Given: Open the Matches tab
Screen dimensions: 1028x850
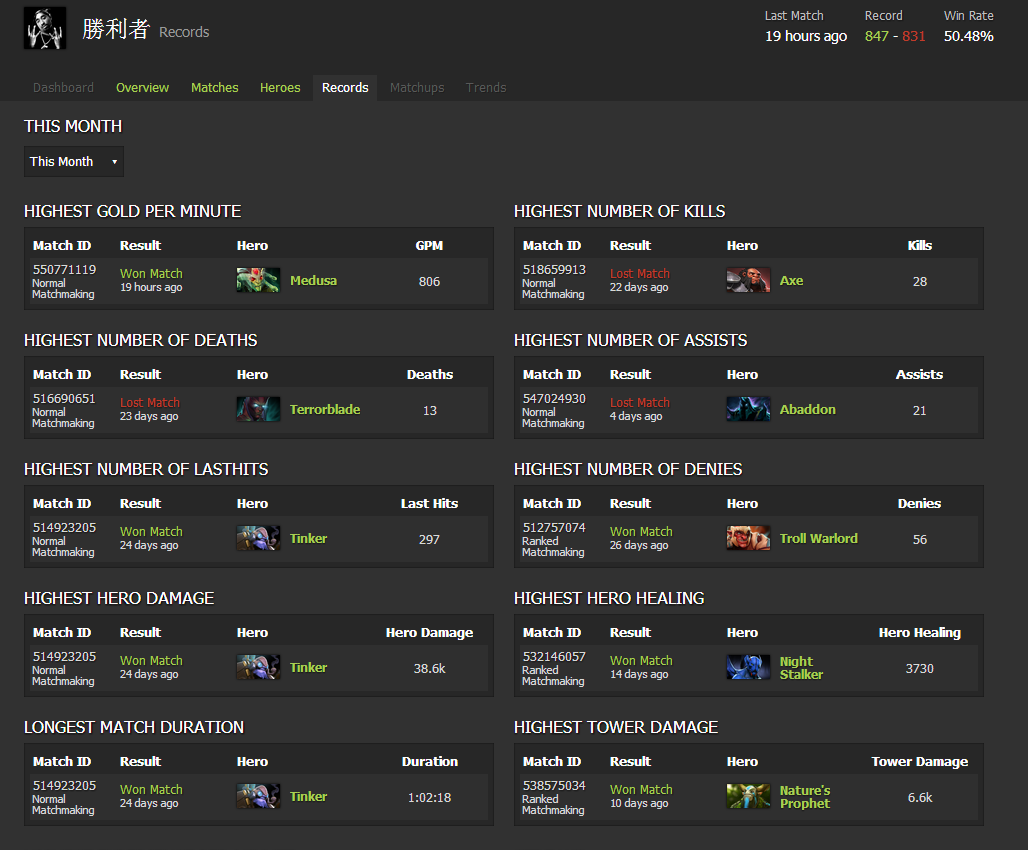Looking at the screenshot, I should point(215,88).
